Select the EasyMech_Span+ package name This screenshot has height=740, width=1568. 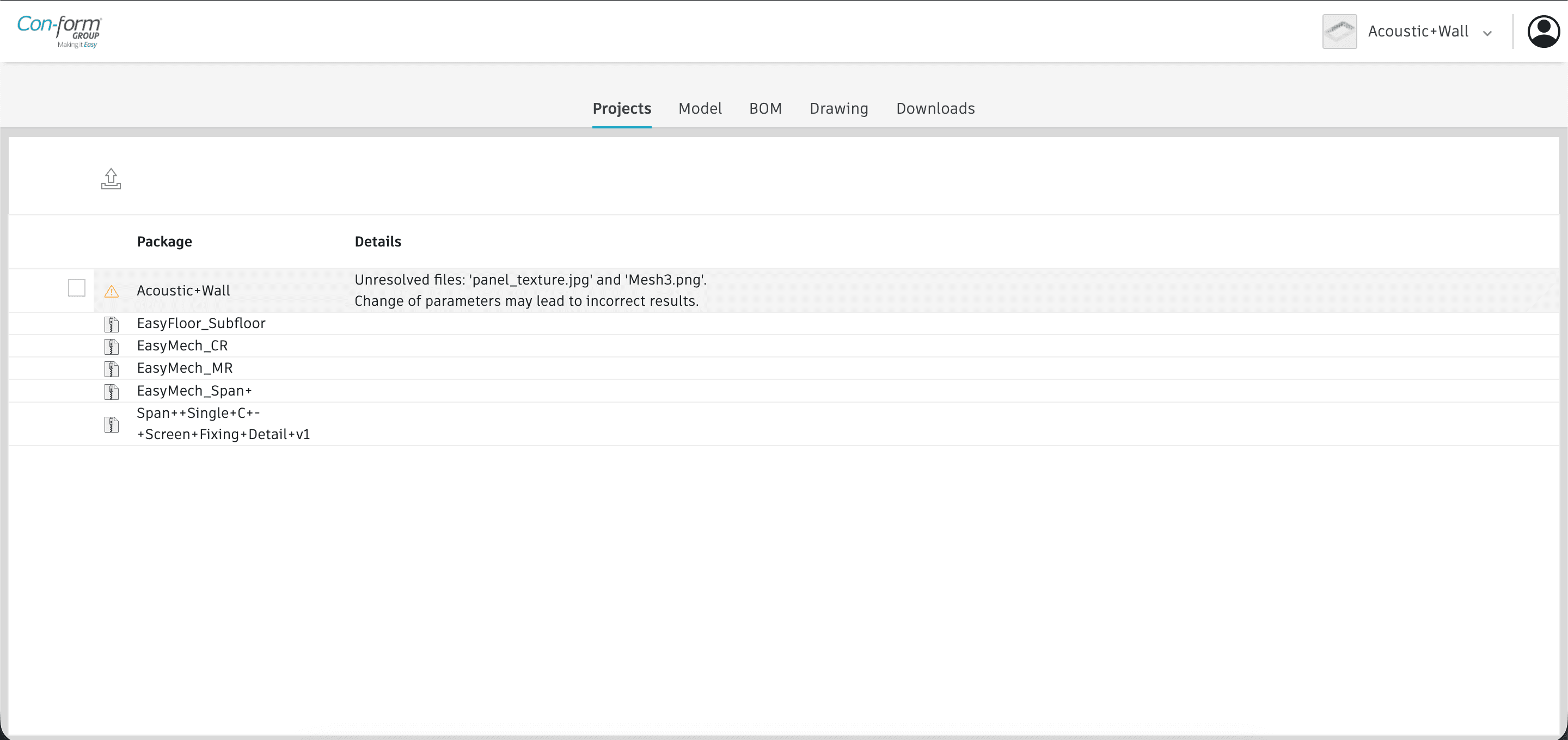click(194, 391)
